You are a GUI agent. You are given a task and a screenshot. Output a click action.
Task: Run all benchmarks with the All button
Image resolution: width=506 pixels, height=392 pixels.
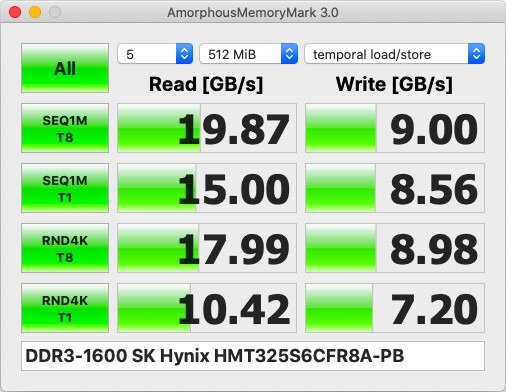(65, 68)
